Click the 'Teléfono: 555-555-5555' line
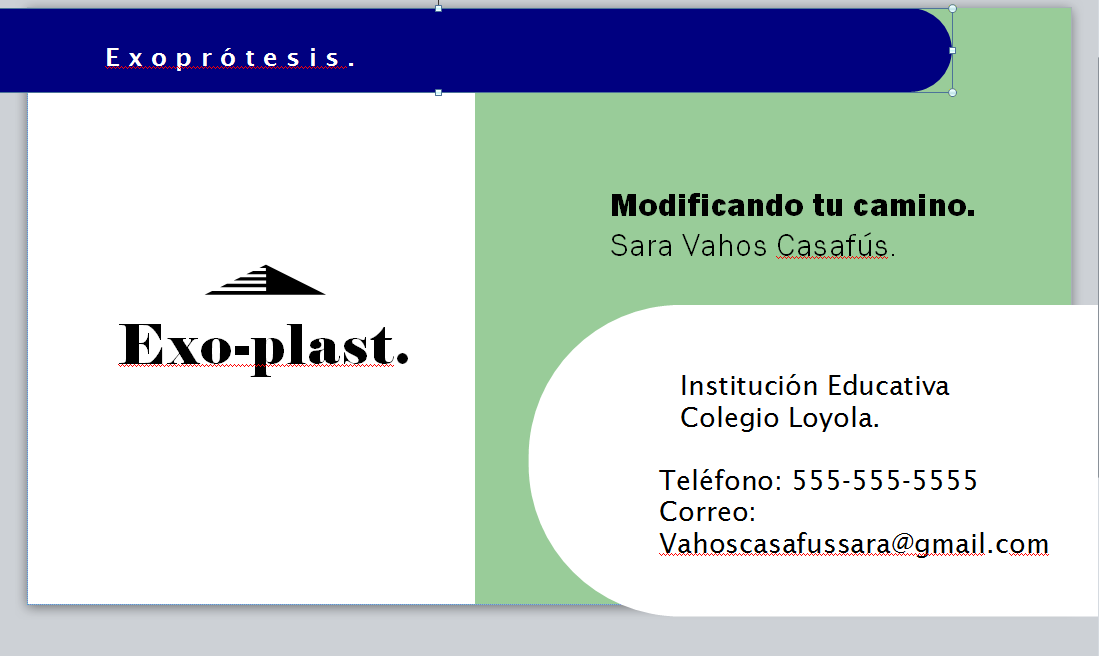1099x656 pixels. pos(818,481)
